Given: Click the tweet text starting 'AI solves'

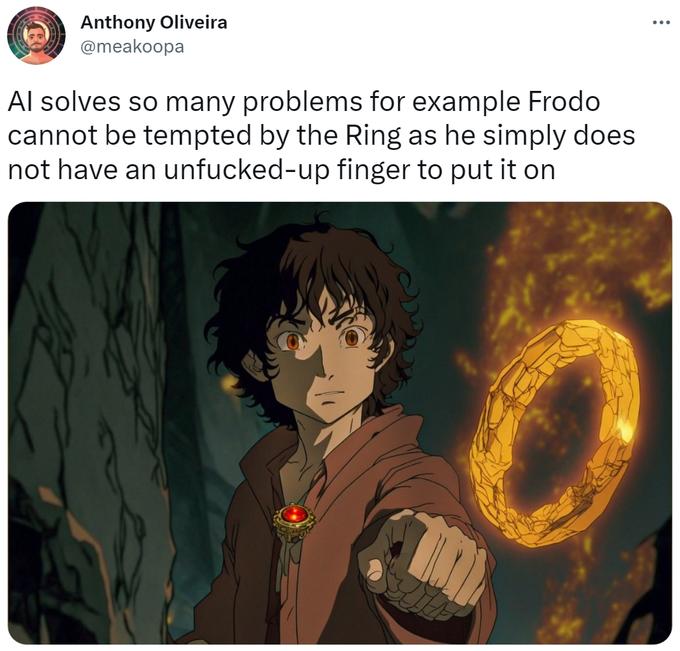Looking at the screenshot, I should [x=321, y=136].
